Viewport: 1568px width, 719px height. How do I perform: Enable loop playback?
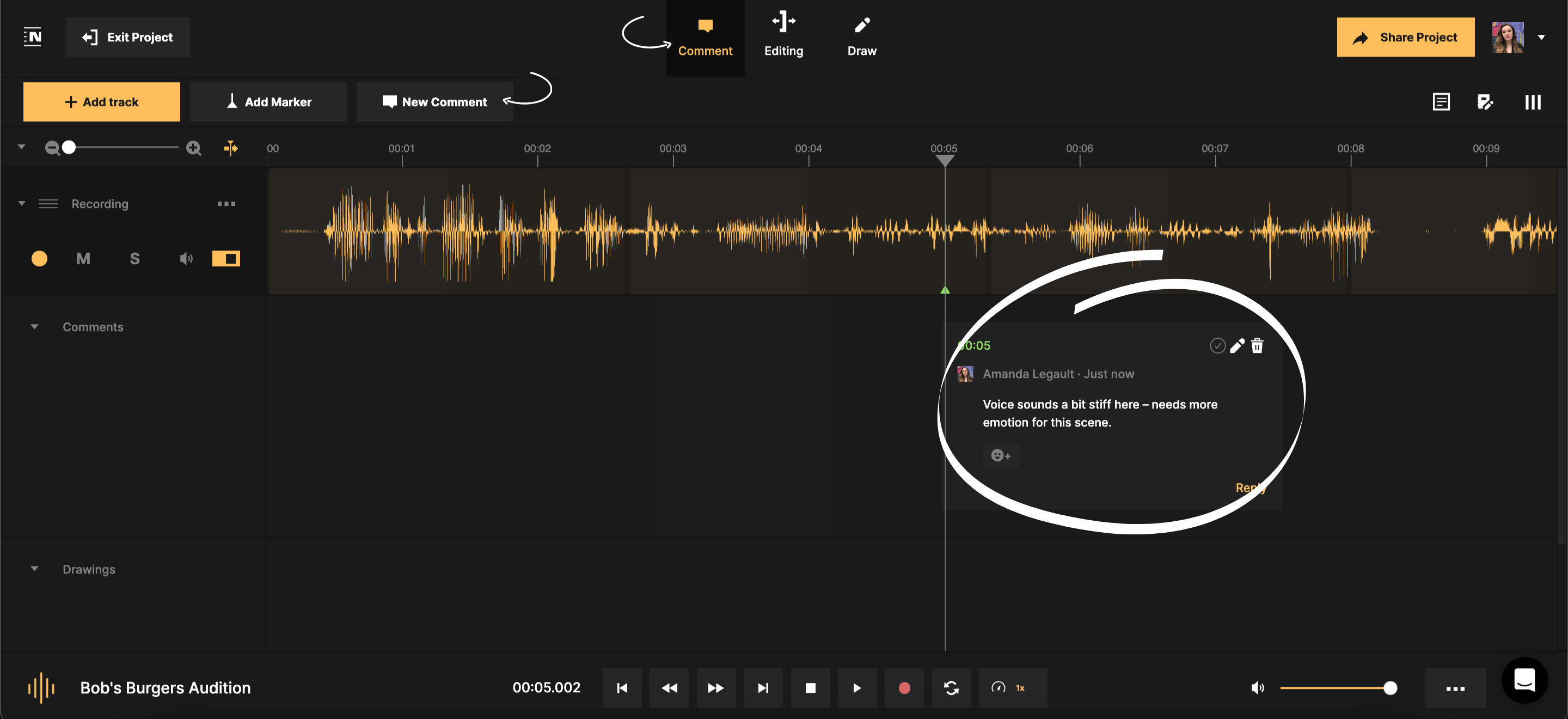951,688
